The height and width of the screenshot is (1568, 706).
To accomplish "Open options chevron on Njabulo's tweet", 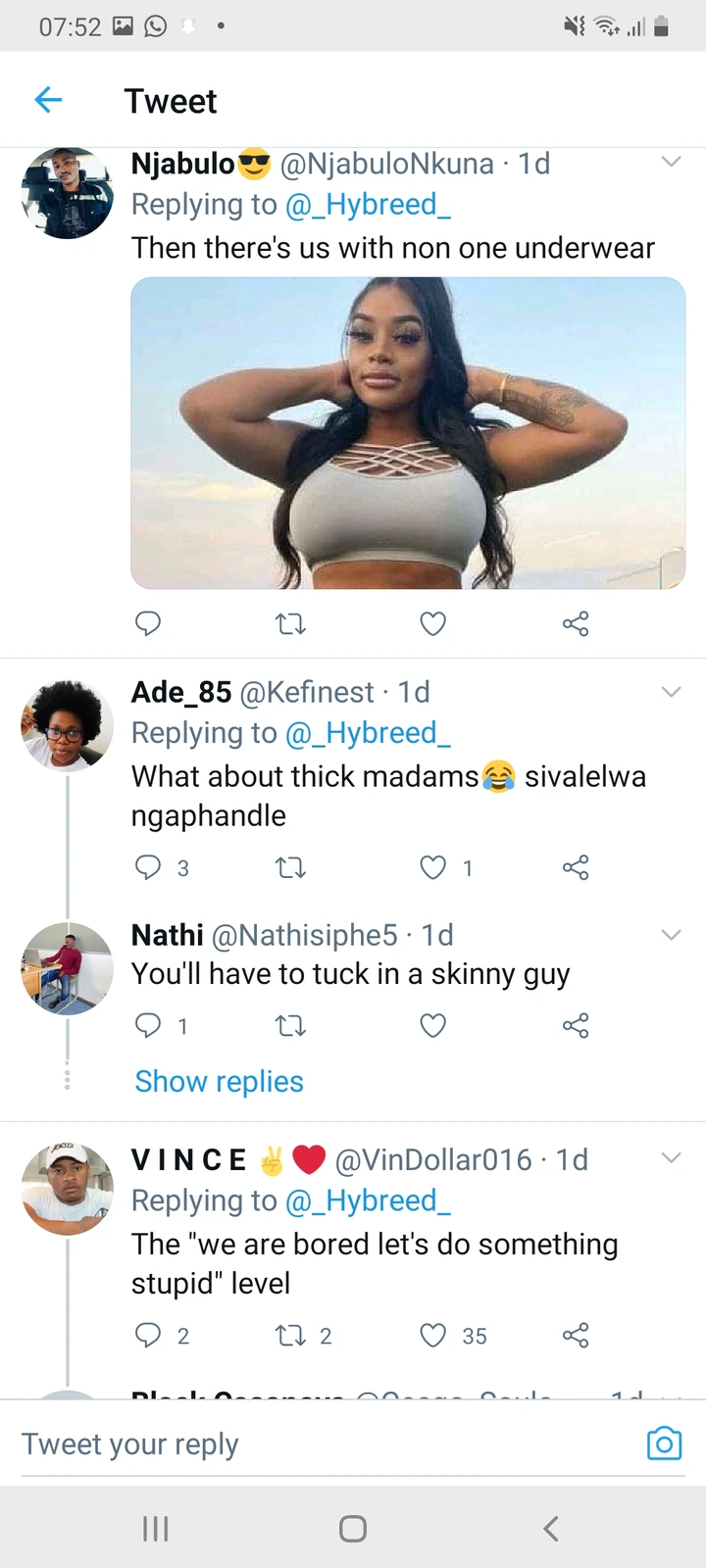I will 671,162.
